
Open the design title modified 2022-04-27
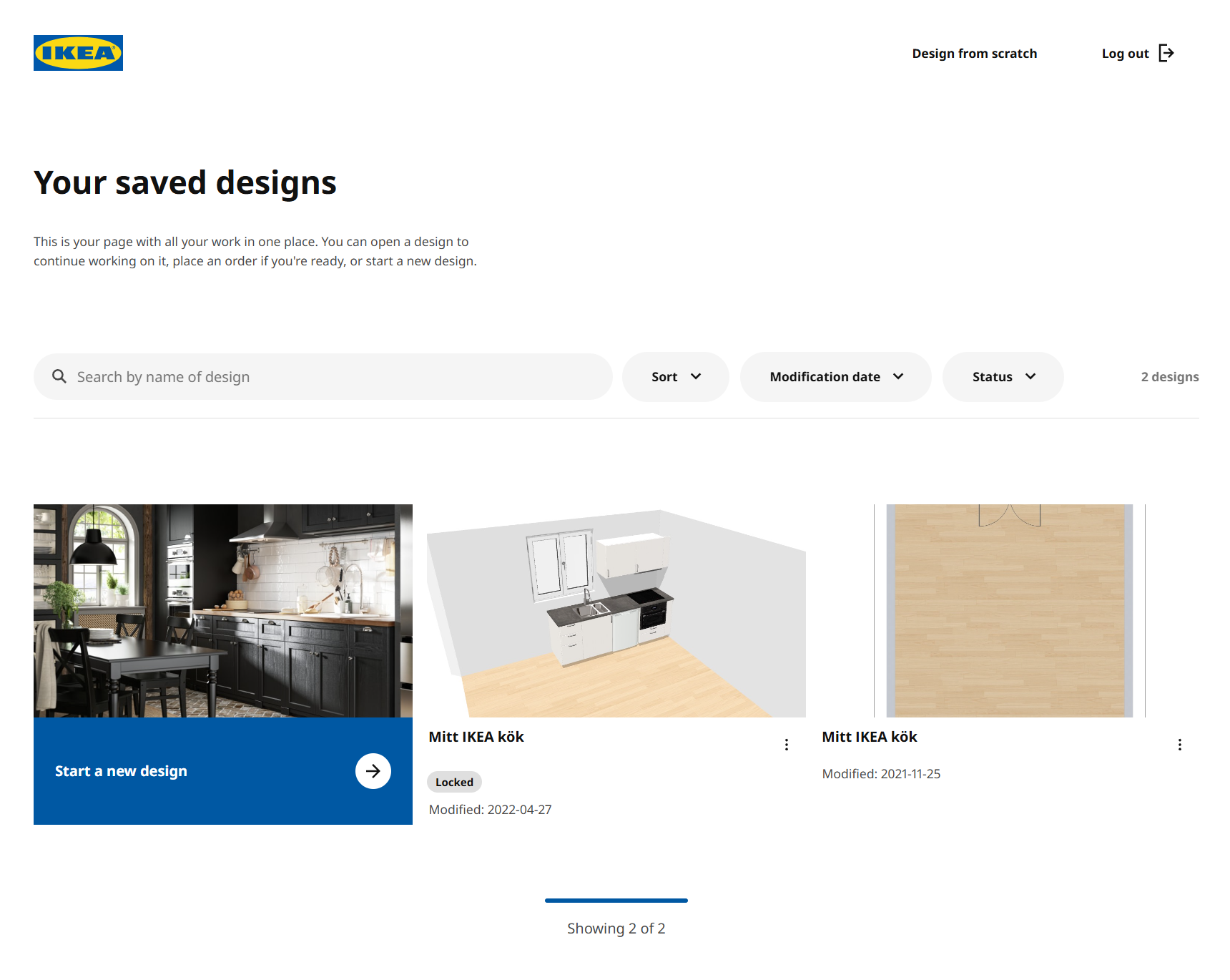pos(476,737)
